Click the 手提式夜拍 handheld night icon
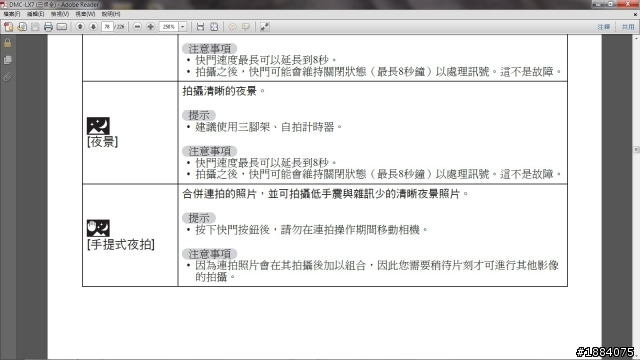Viewport: 640px width, 360px height. click(98, 229)
